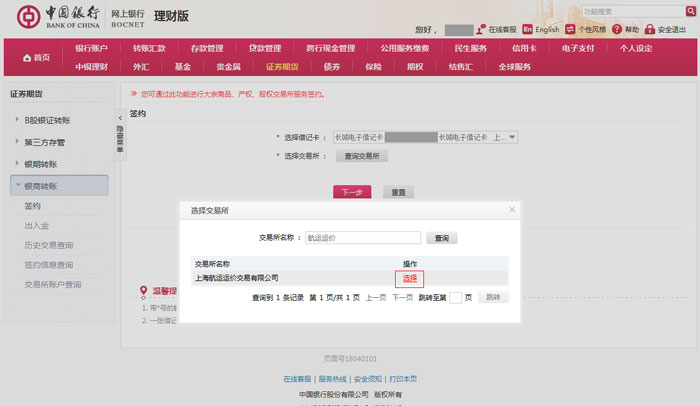This screenshot has height=406, width=700.
Task: Click the 查询 button in dialog
Action: point(441,238)
